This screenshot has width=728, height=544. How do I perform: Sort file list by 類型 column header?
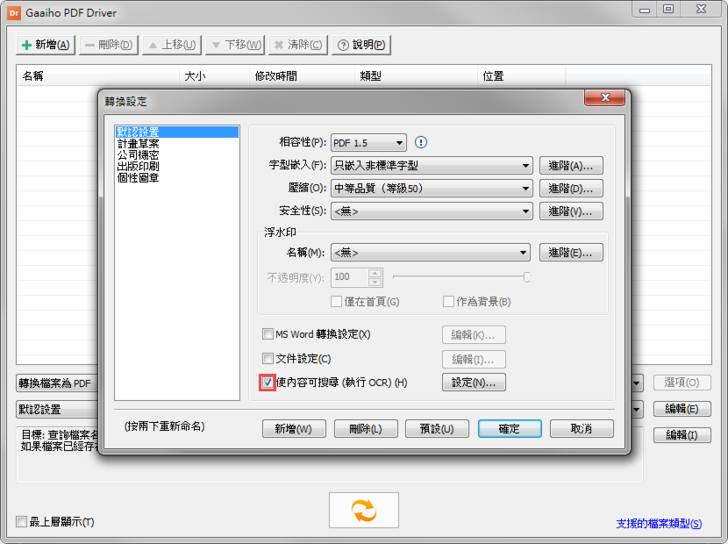click(416, 76)
